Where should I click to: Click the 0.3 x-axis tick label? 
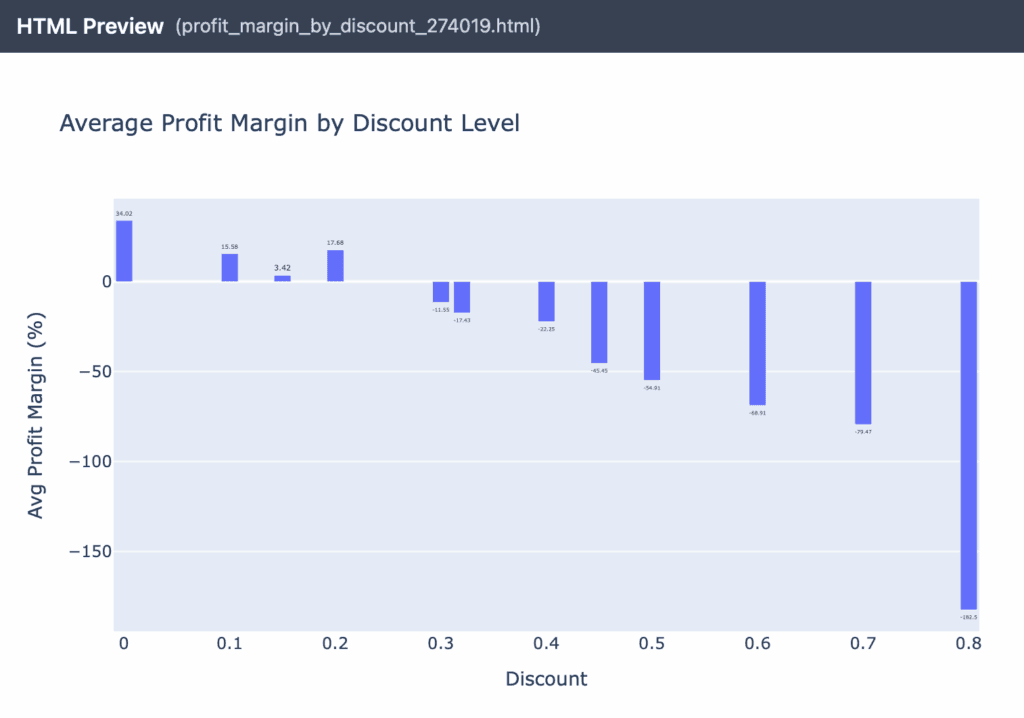click(441, 644)
